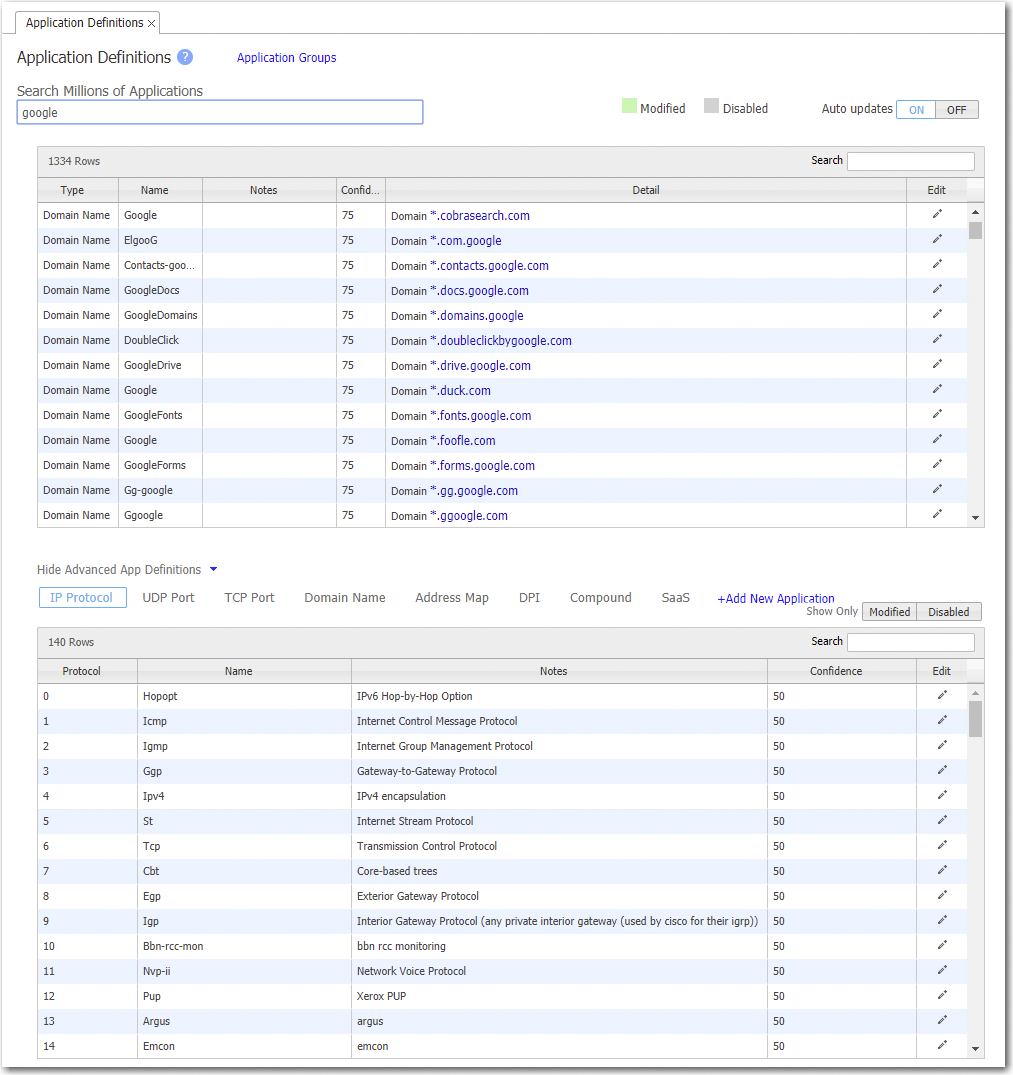The image size is (1013, 1075).
Task: Focus the top table Search box
Action: click(x=910, y=161)
